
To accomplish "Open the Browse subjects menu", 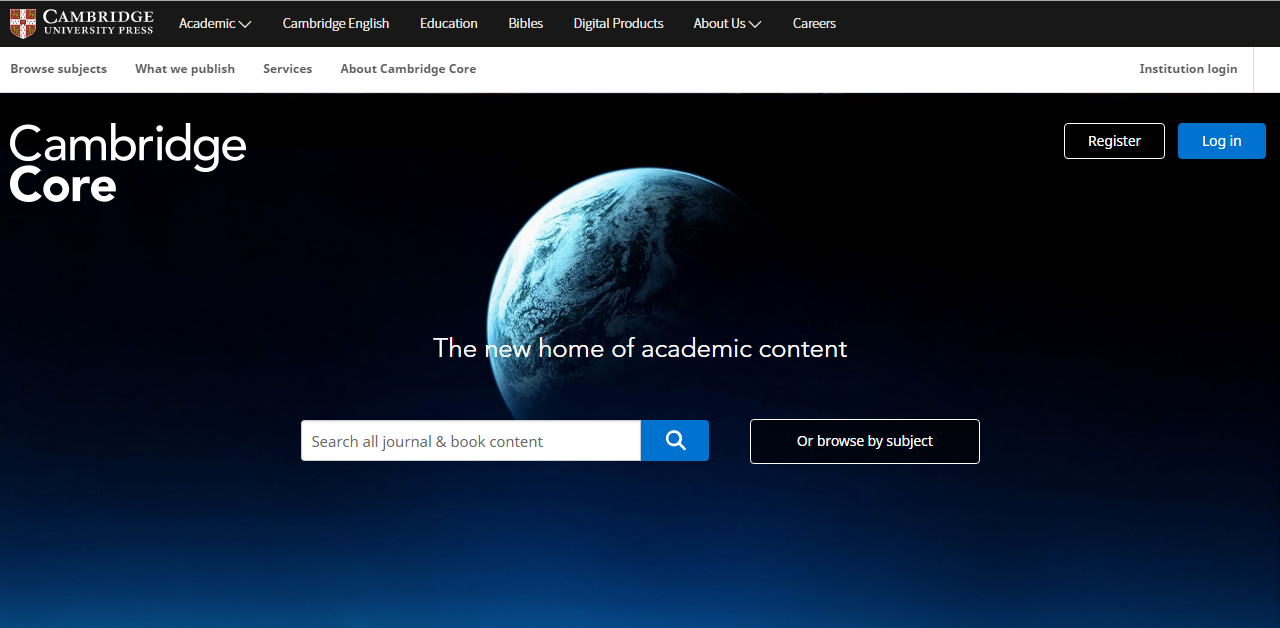I will point(58,69).
